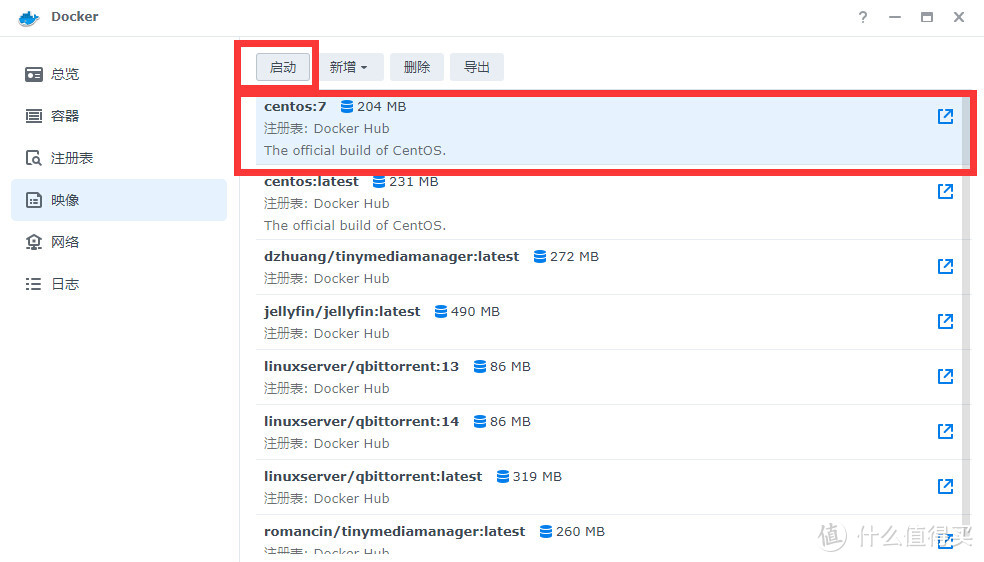Click size database icon beside centos:7

[x=346, y=107]
